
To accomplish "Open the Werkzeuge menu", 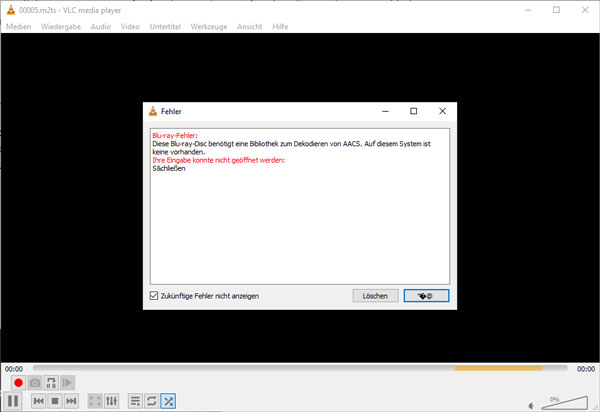I will (x=209, y=26).
